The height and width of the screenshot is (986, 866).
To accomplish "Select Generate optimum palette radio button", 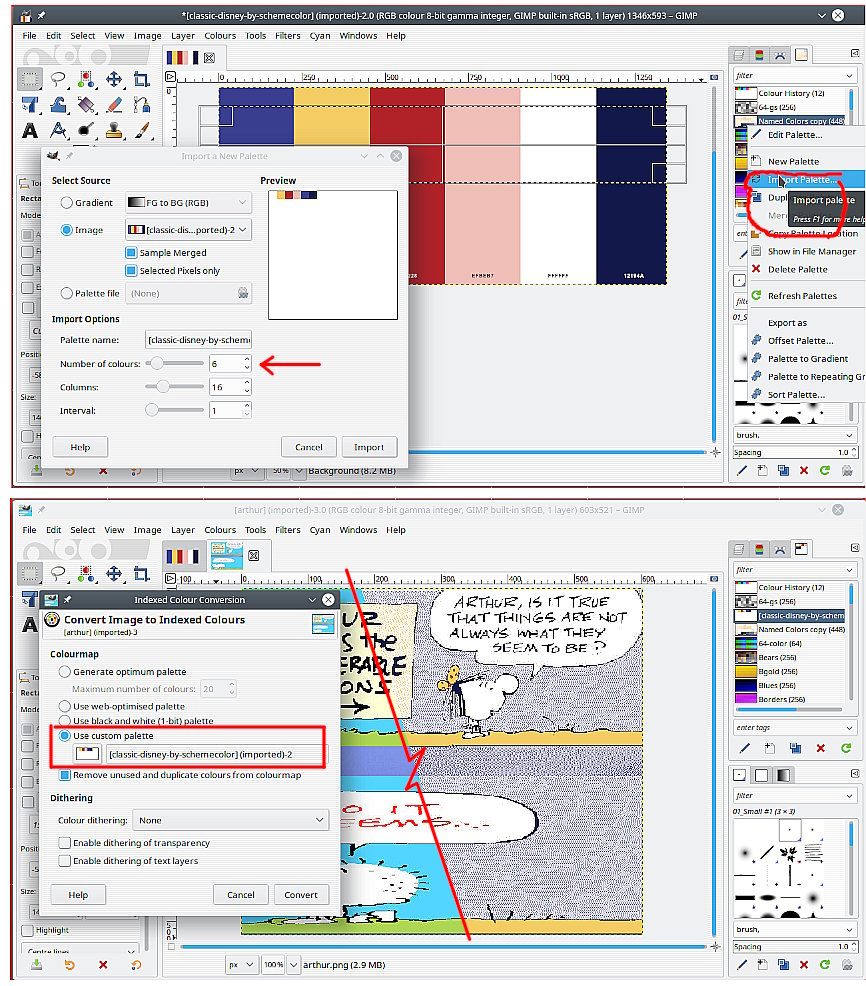I will [x=64, y=672].
